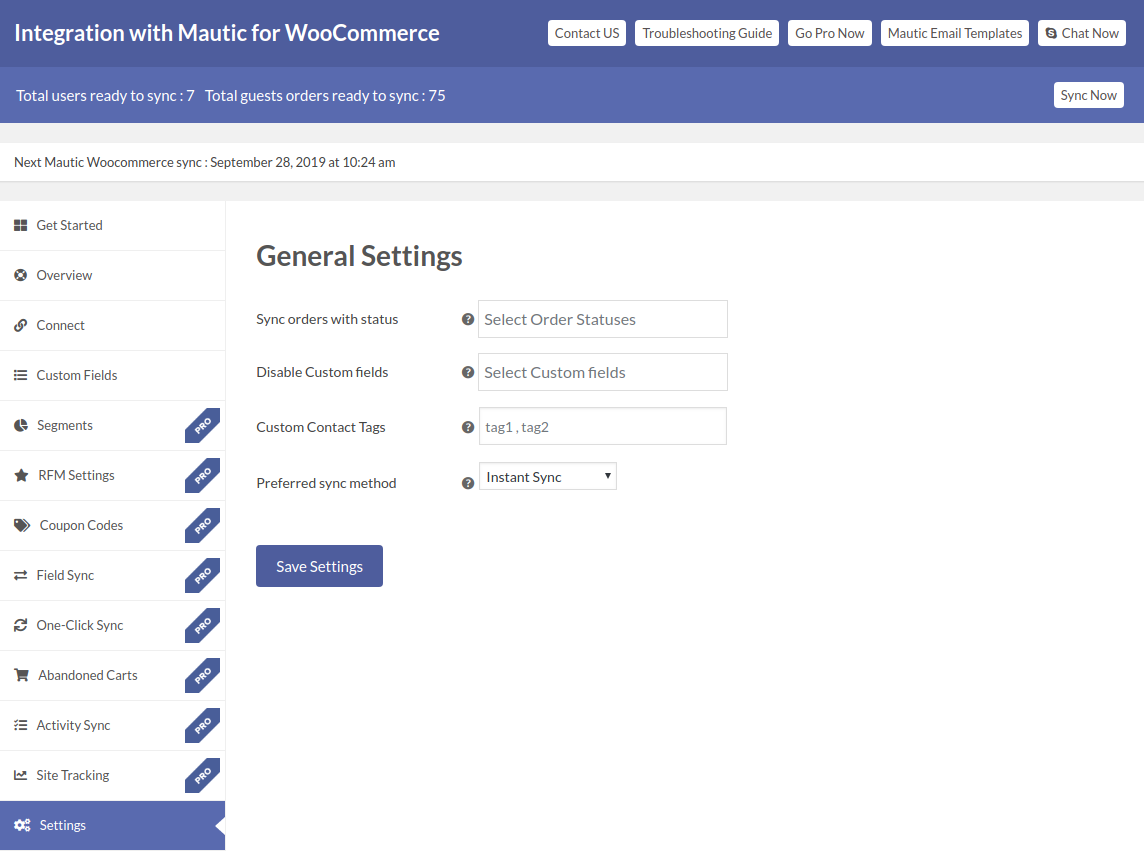Viewport: 1144px width, 851px height.
Task: Open RFM Settings section
Action: point(112,475)
